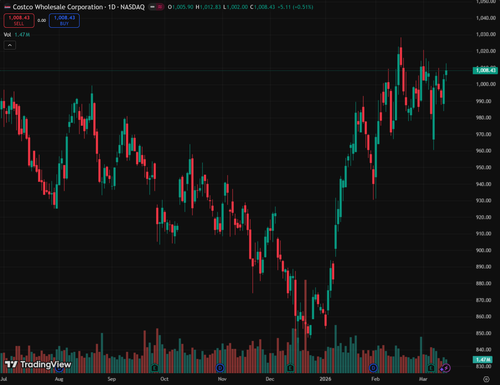
Task: Click the 930.00 price axis label
Action: point(484,201)
